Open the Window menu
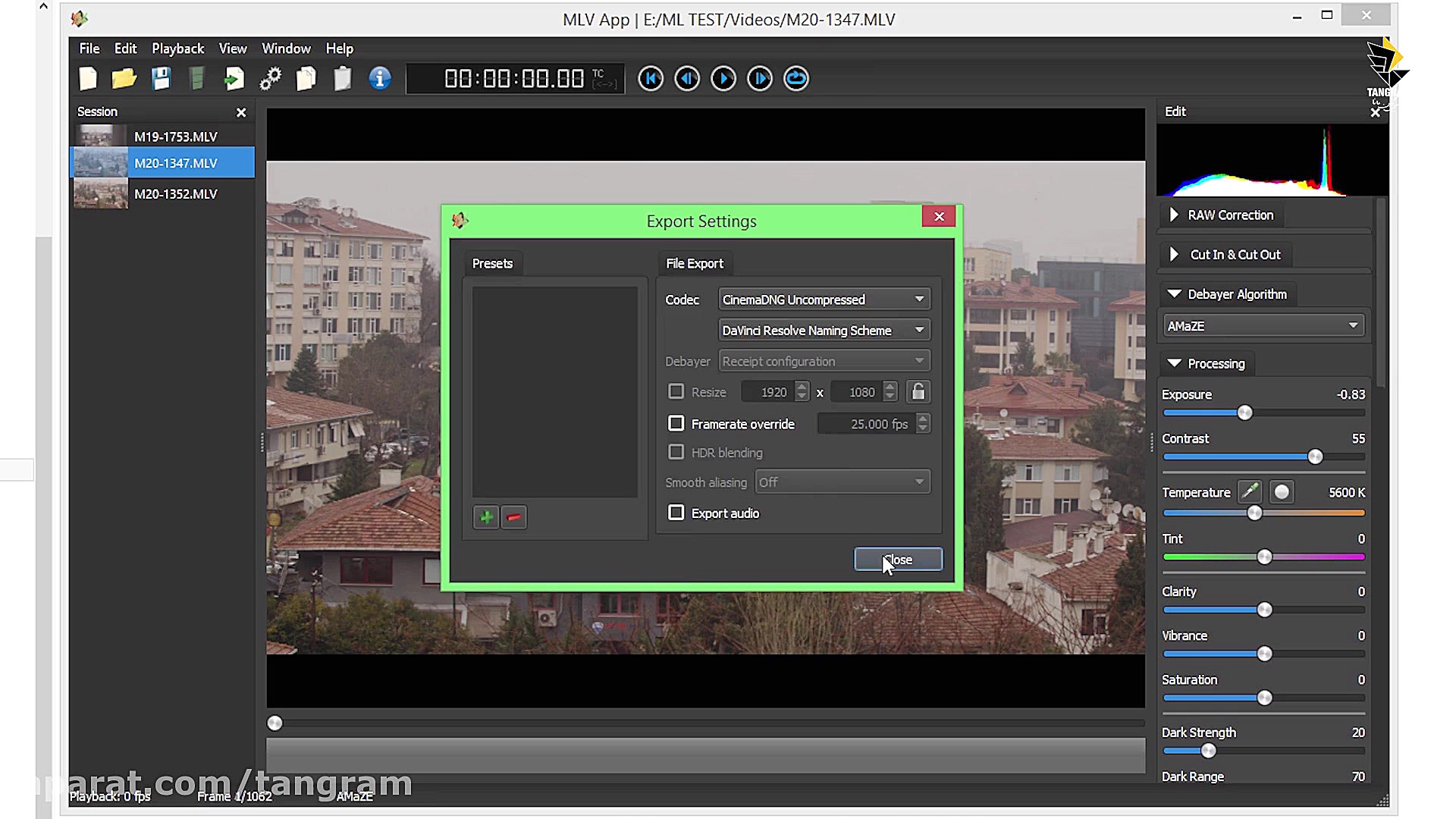Image resolution: width=1456 pixels, height=819 pixels. 286,49
